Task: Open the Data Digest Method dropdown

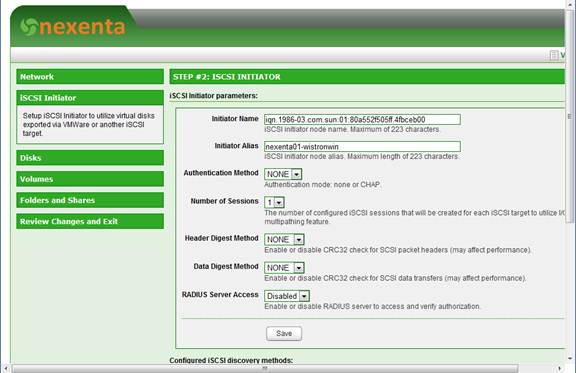Action: pos(284,268)
